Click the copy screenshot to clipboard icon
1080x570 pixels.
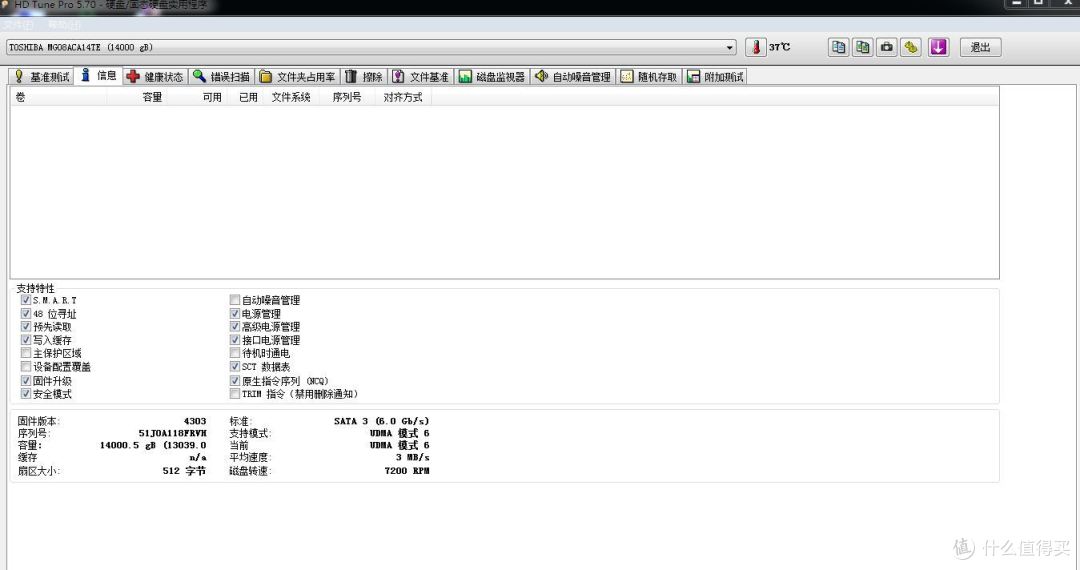[862, 47]
